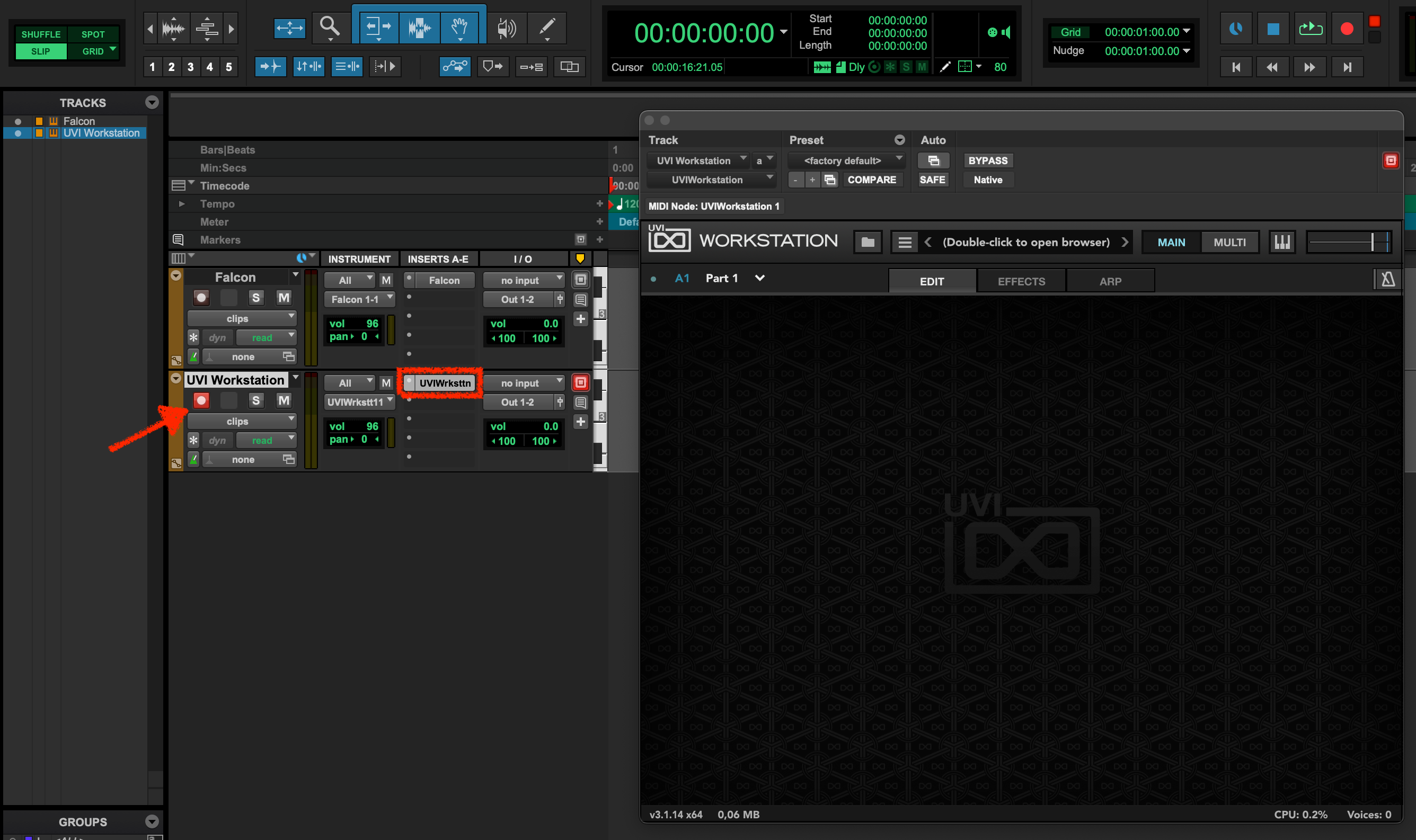Click the COMPARE button
Image resolution: width=1416 pixels, height=840 pixels.
[x=872, y=180]
